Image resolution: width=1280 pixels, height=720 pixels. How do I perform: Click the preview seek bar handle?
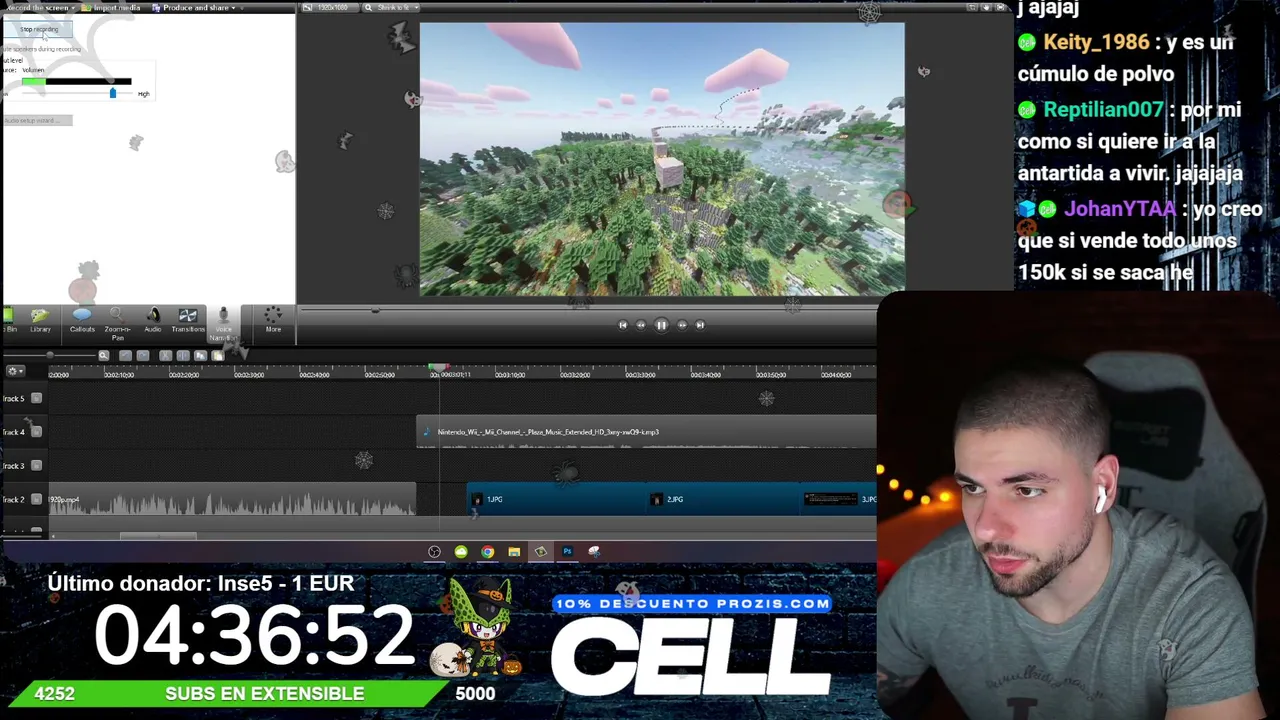375,311
